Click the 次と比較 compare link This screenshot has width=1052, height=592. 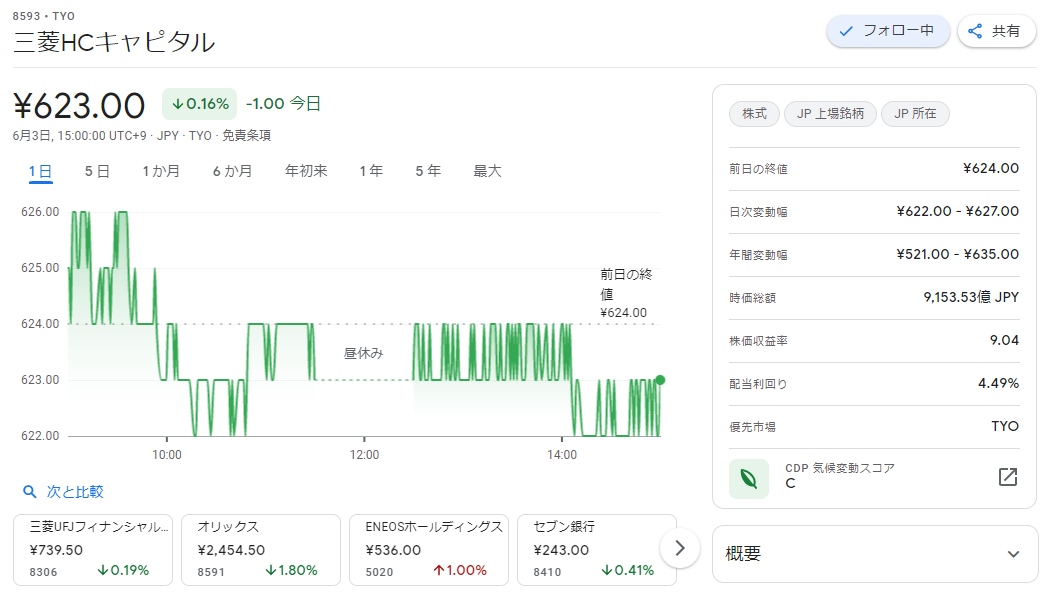tap(75, 492)
